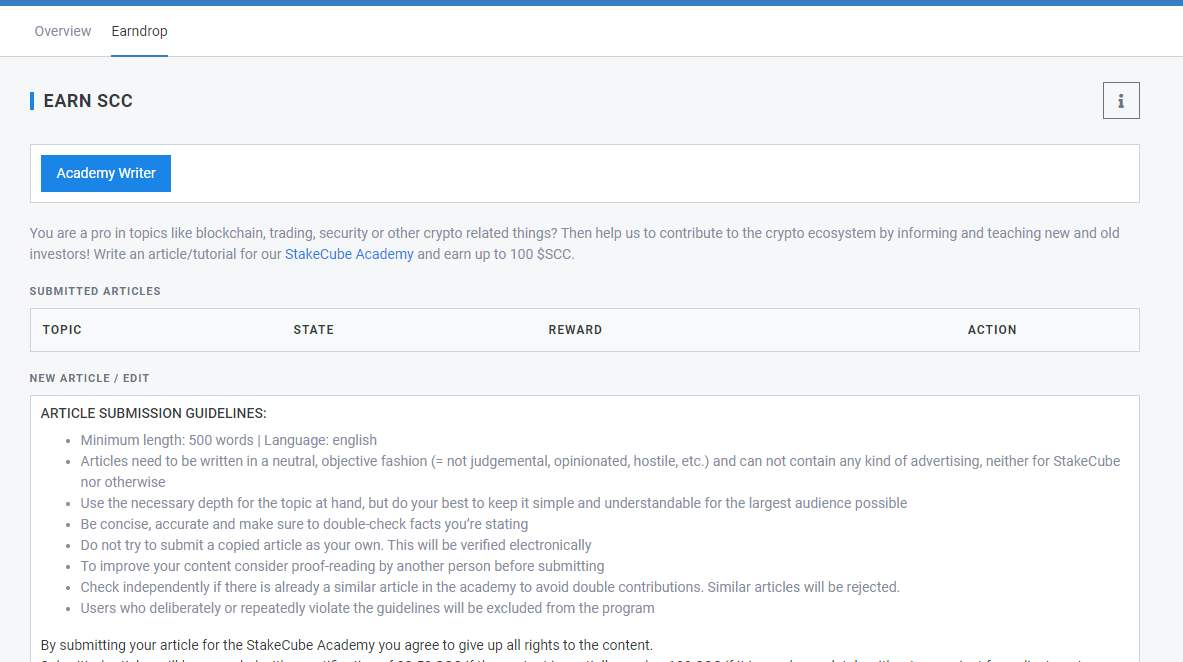The width and height of the screenshot is (1183, 662).
Task: Click the EARN SCC heading
Action: (x=88, y=101)
